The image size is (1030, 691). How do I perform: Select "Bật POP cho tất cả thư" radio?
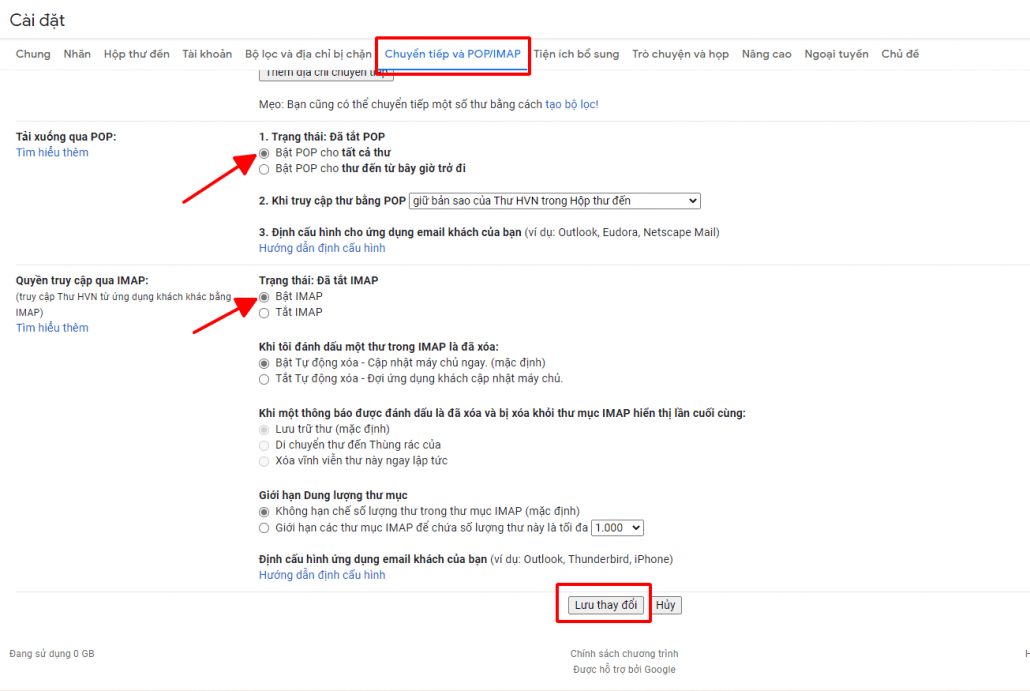pyautogui.click(x=264, y=153)
